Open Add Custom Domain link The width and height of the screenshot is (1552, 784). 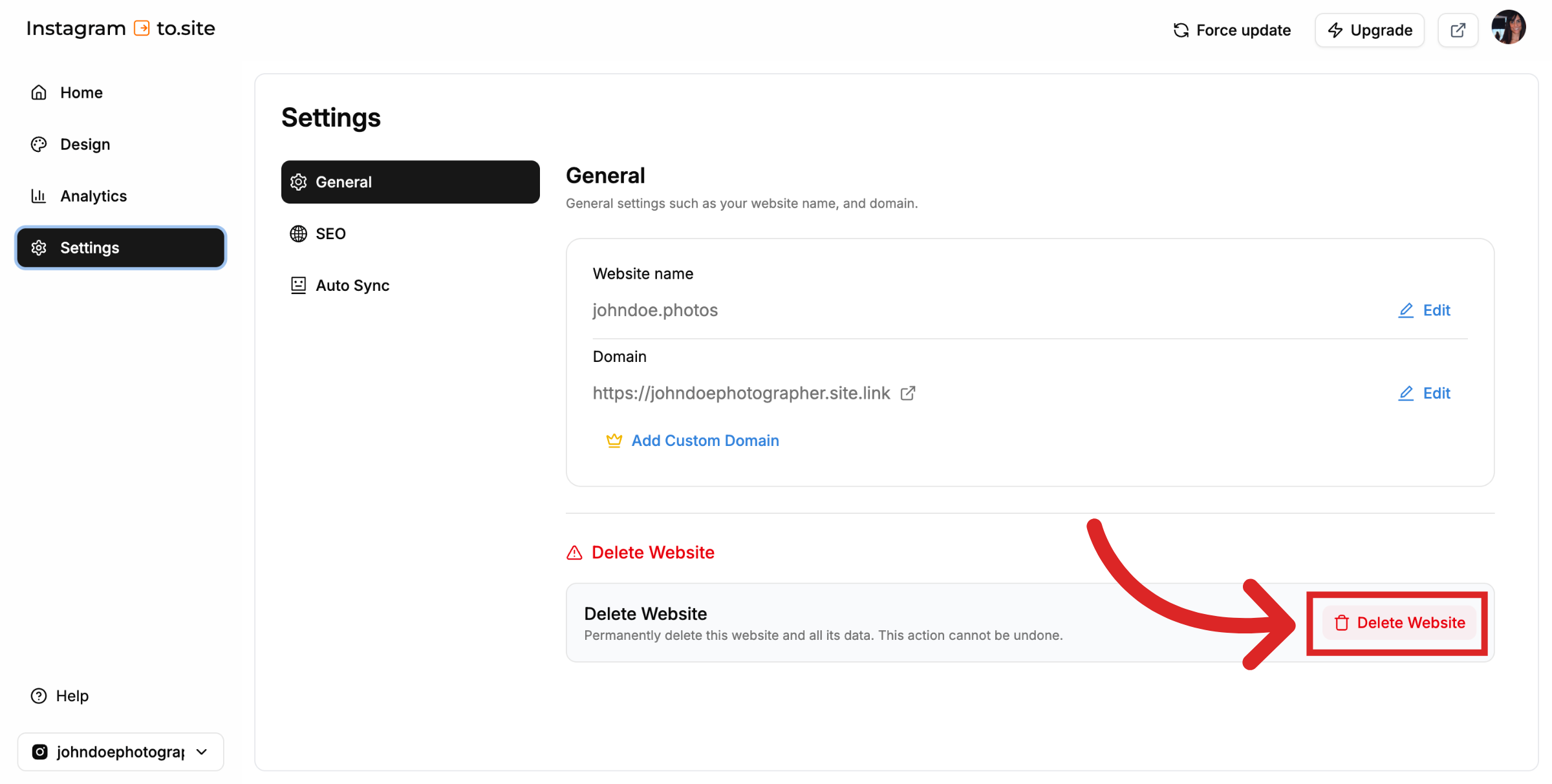pos(705,440)
